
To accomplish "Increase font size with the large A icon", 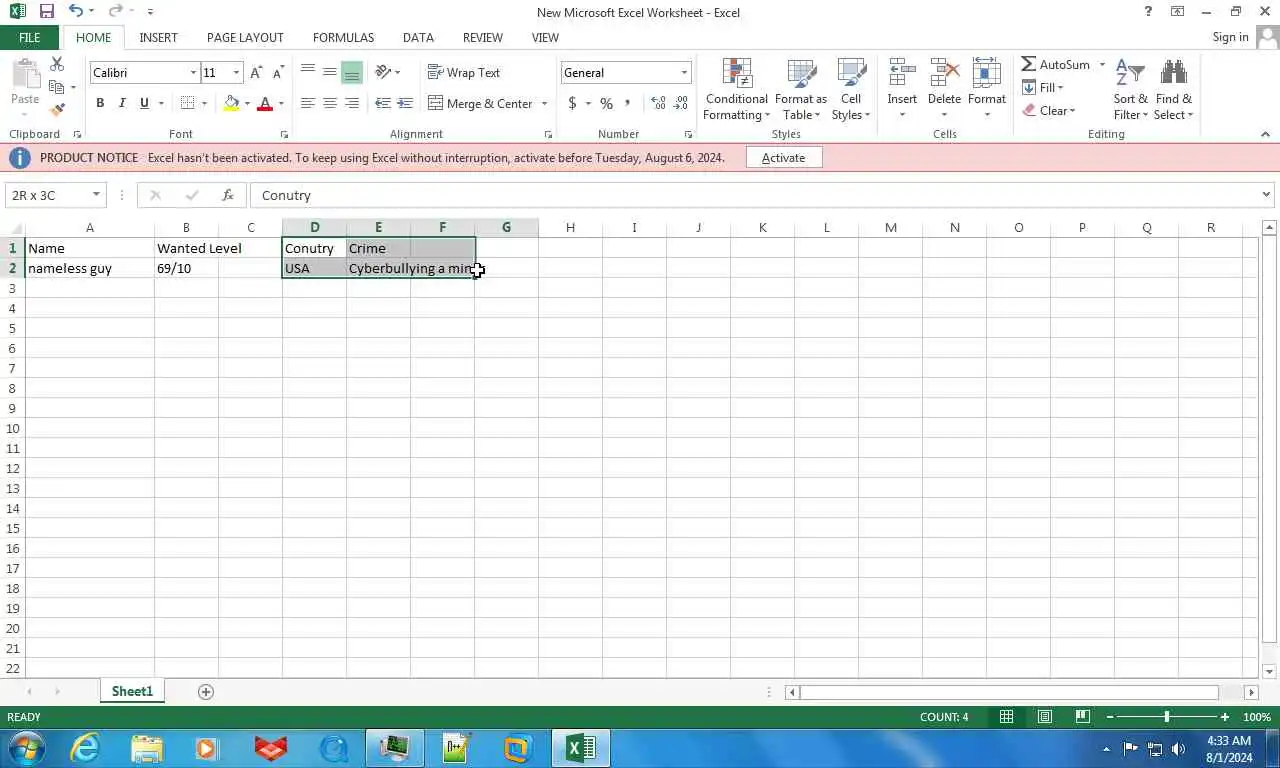I will pyautogui.click(x=256, y=72).
